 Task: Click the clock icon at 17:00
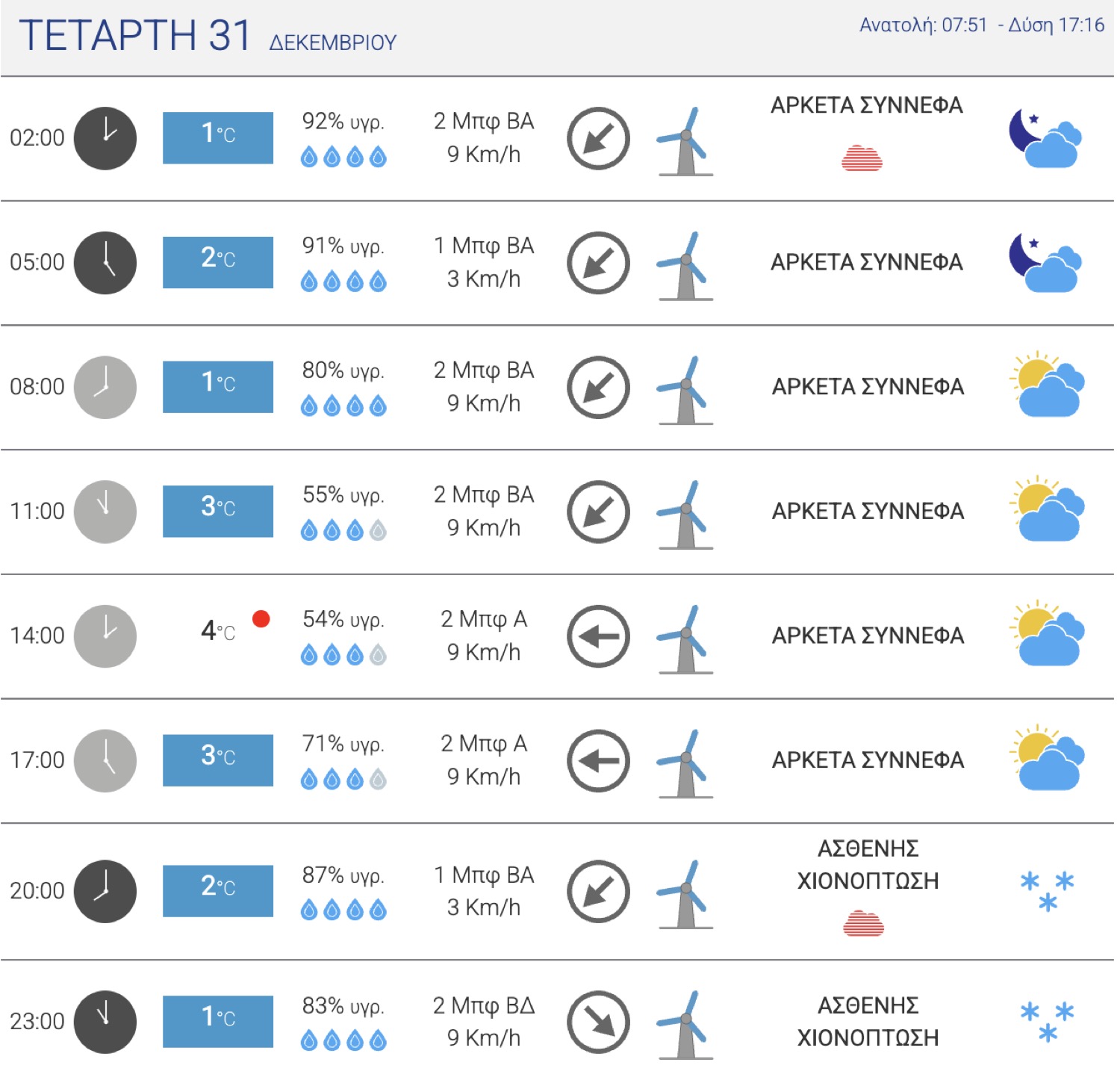coord(105,760)
